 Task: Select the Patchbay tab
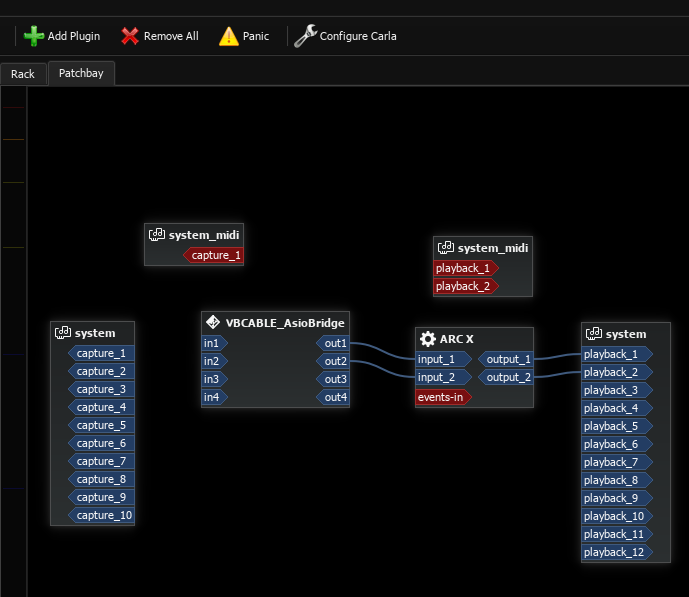pos(81,73)
